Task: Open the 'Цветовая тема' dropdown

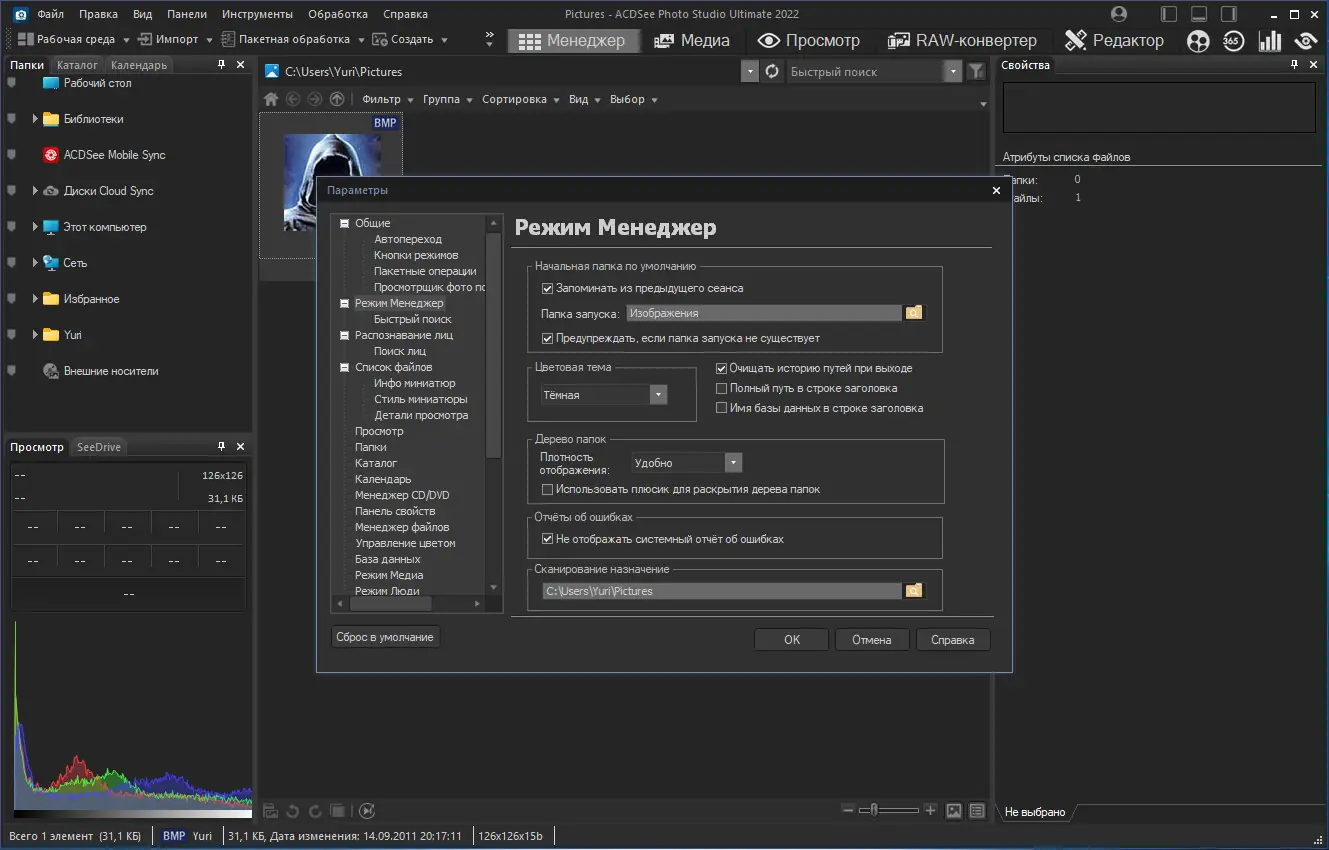Action: click(x=604, y=395)
